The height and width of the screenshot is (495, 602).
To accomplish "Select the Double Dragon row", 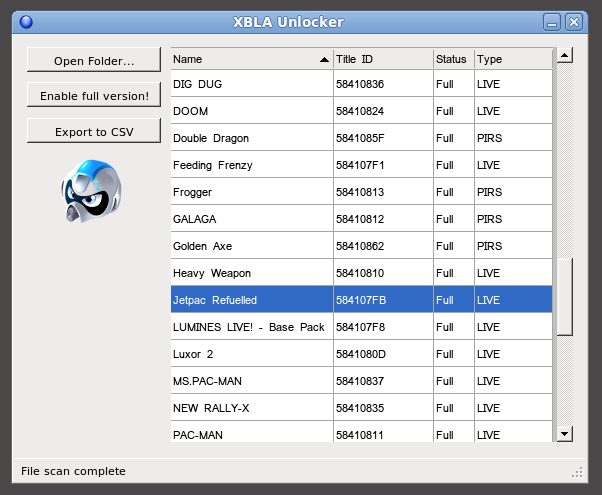I will pos(362,137).
